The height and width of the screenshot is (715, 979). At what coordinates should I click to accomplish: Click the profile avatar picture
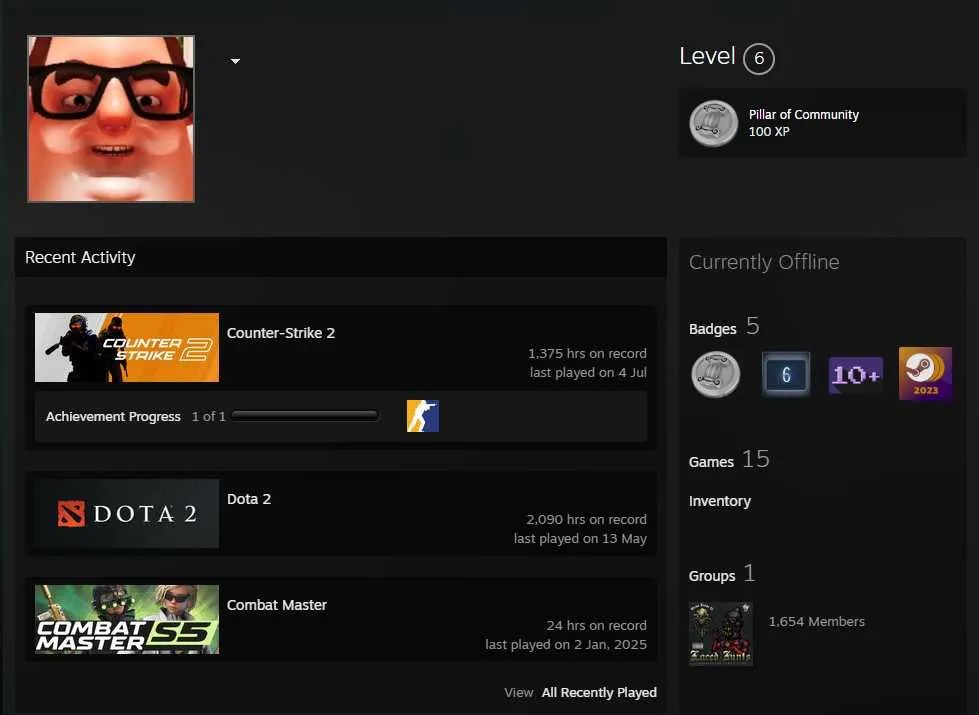[x=111, y=119]
